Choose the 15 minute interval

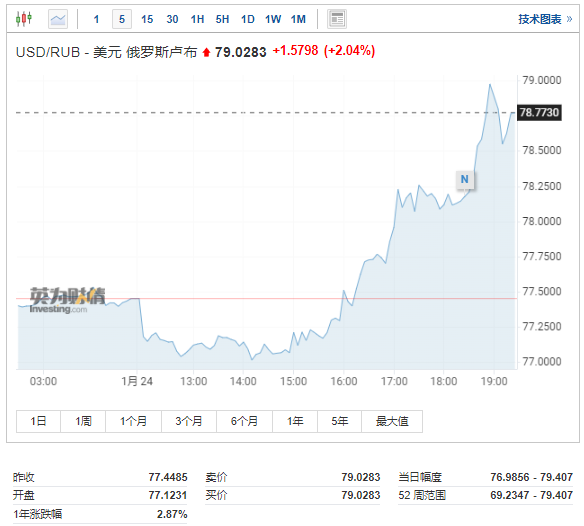pos(147,19)
